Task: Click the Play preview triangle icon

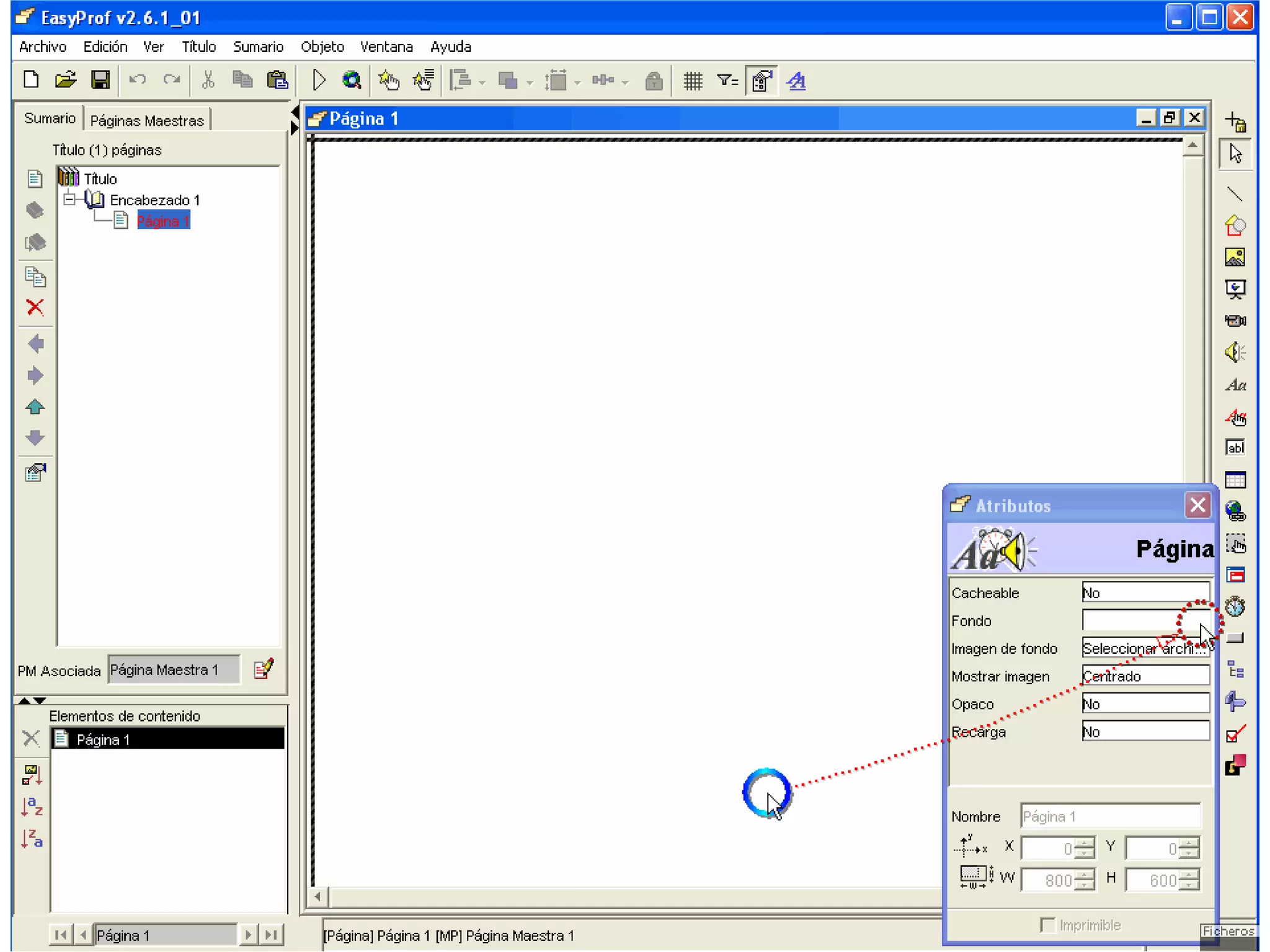Action: click(319, 81)
